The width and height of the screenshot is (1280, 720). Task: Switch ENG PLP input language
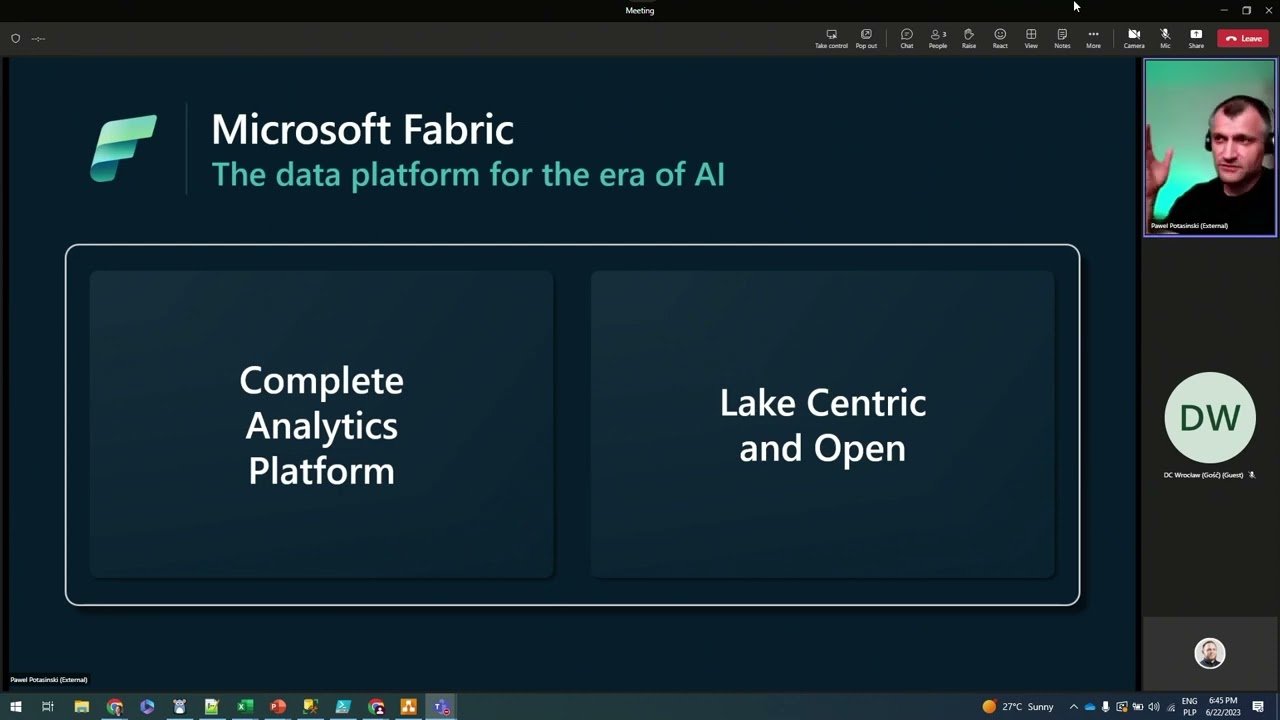pyautogui.click(x=1190, y=707)
